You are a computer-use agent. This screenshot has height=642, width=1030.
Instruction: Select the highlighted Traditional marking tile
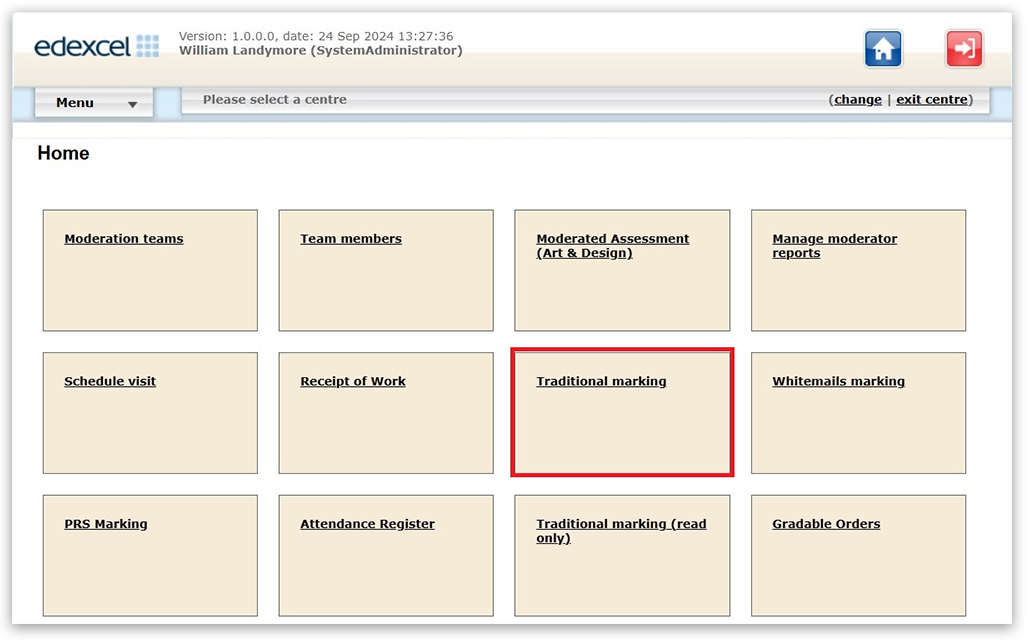point(601,381)
